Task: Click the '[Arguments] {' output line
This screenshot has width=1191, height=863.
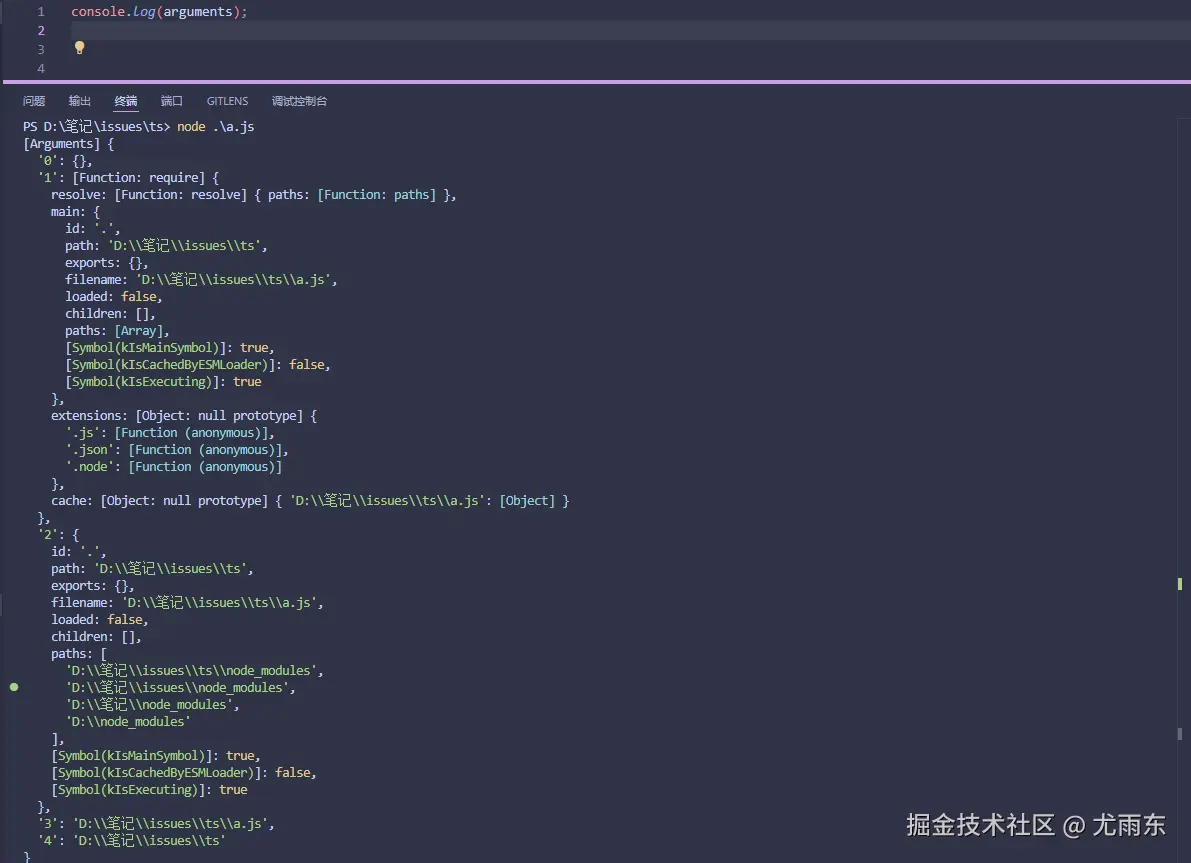Action: 68,144
